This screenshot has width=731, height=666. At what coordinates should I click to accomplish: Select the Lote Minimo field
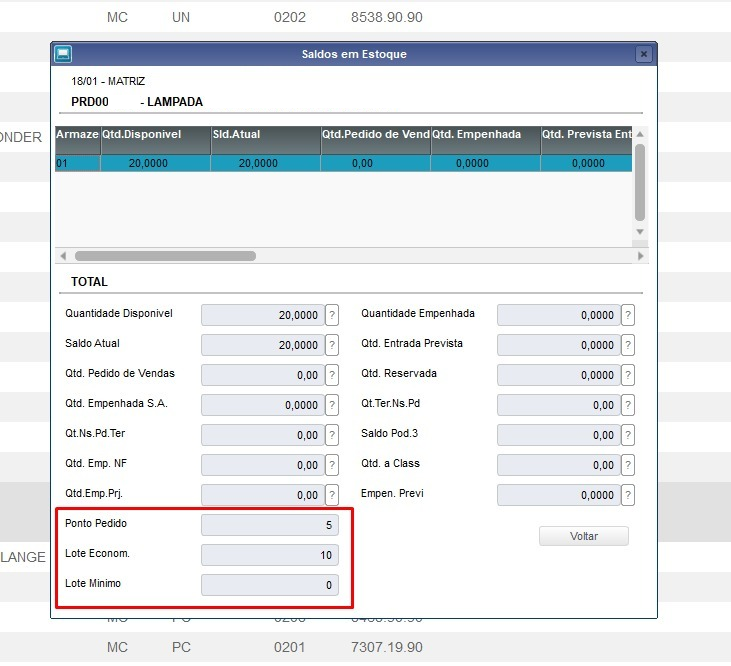coord(270,585)
